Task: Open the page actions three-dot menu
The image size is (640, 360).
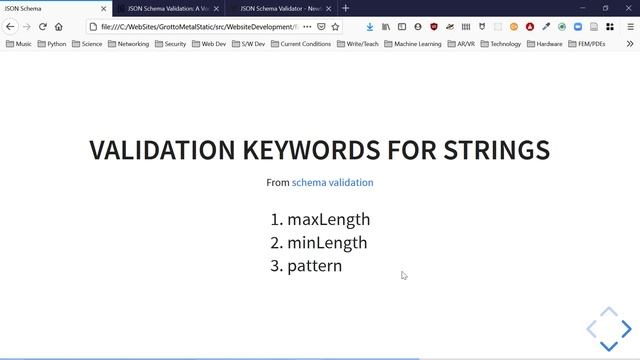Action: click(307, 27)
